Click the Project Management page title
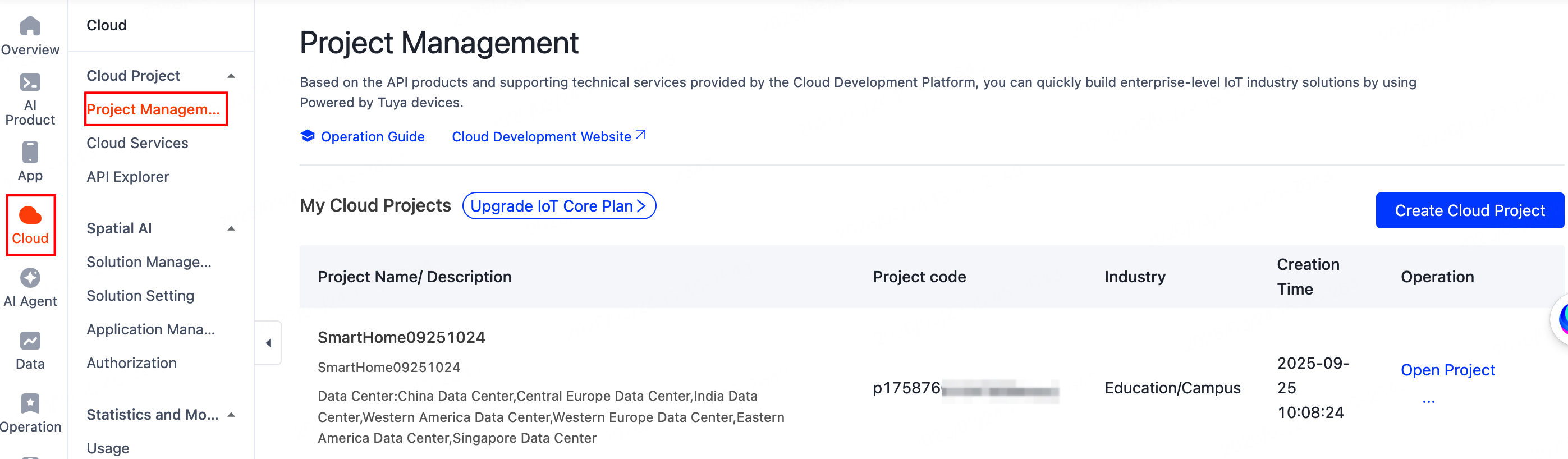Screen dimensions: 1568x459 [439, 43]
